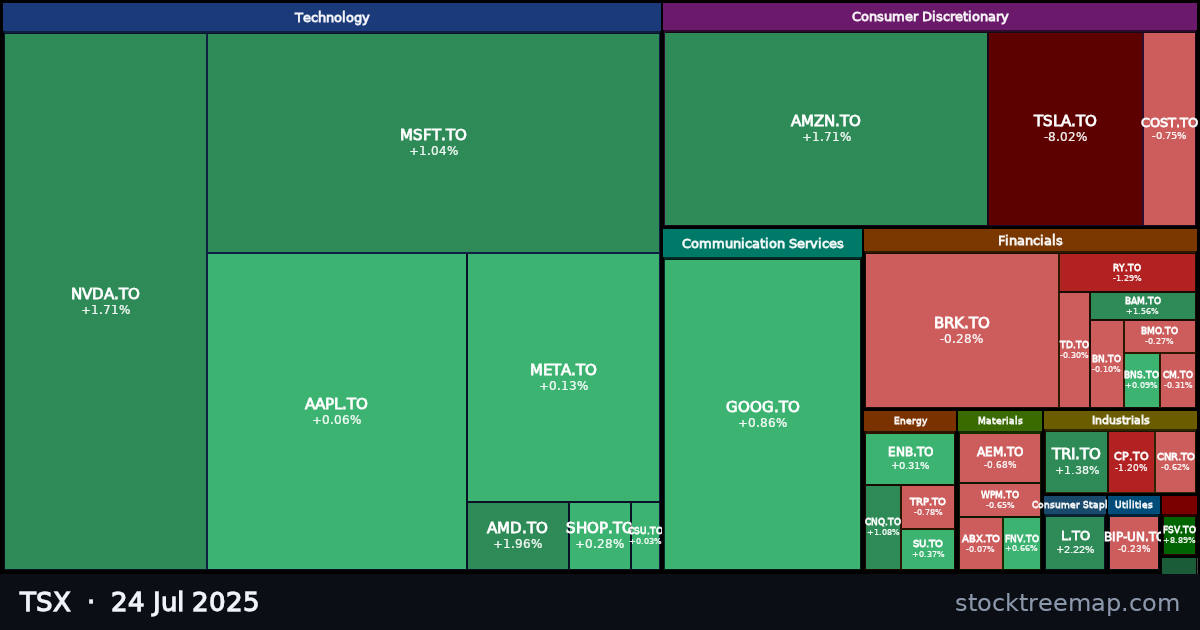Click the TSX 24 Jul 2025 title

click(x=139, y=602)
